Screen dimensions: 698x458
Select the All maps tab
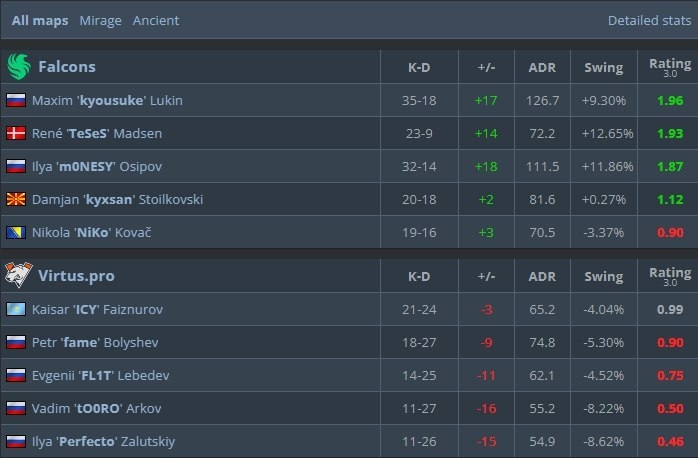point(40,20)
